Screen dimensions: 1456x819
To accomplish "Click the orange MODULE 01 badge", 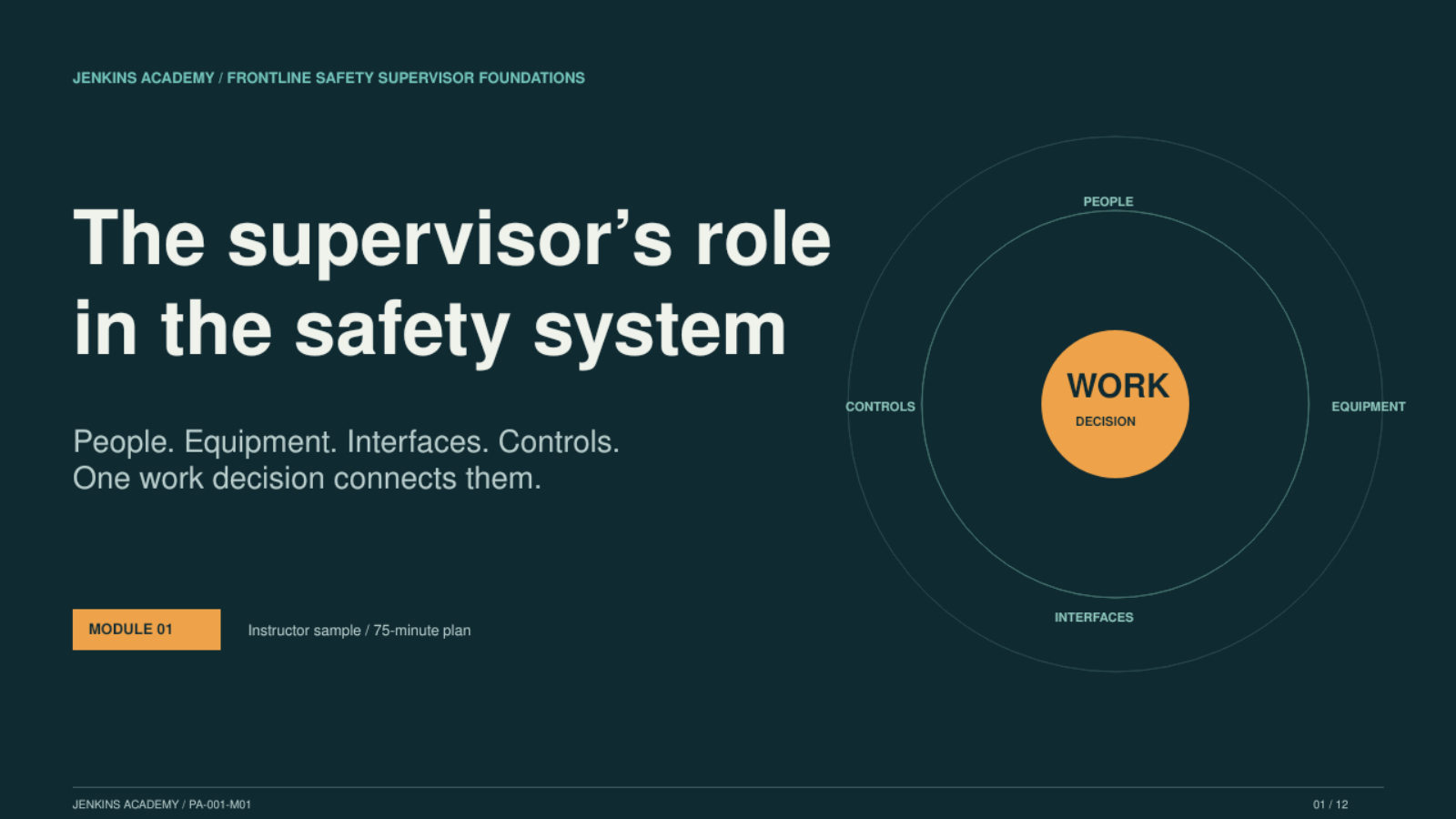I will 147,630.
